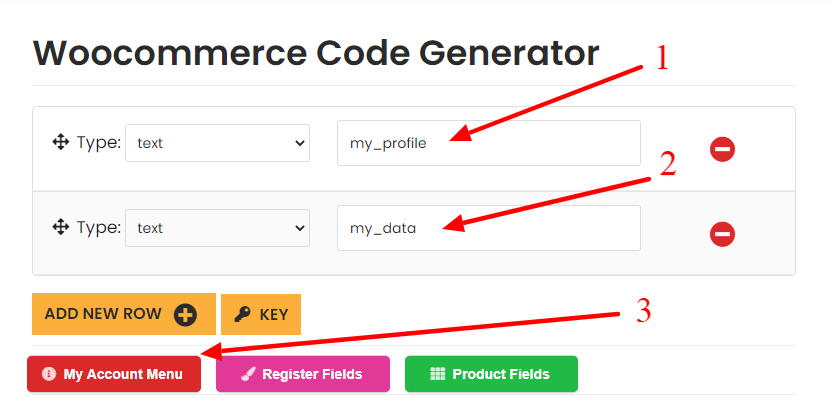The width and height of the screenshot is (832, 407).
Task: Click the paintbrush icon on Register Fields
Action: tap(247, 374)
